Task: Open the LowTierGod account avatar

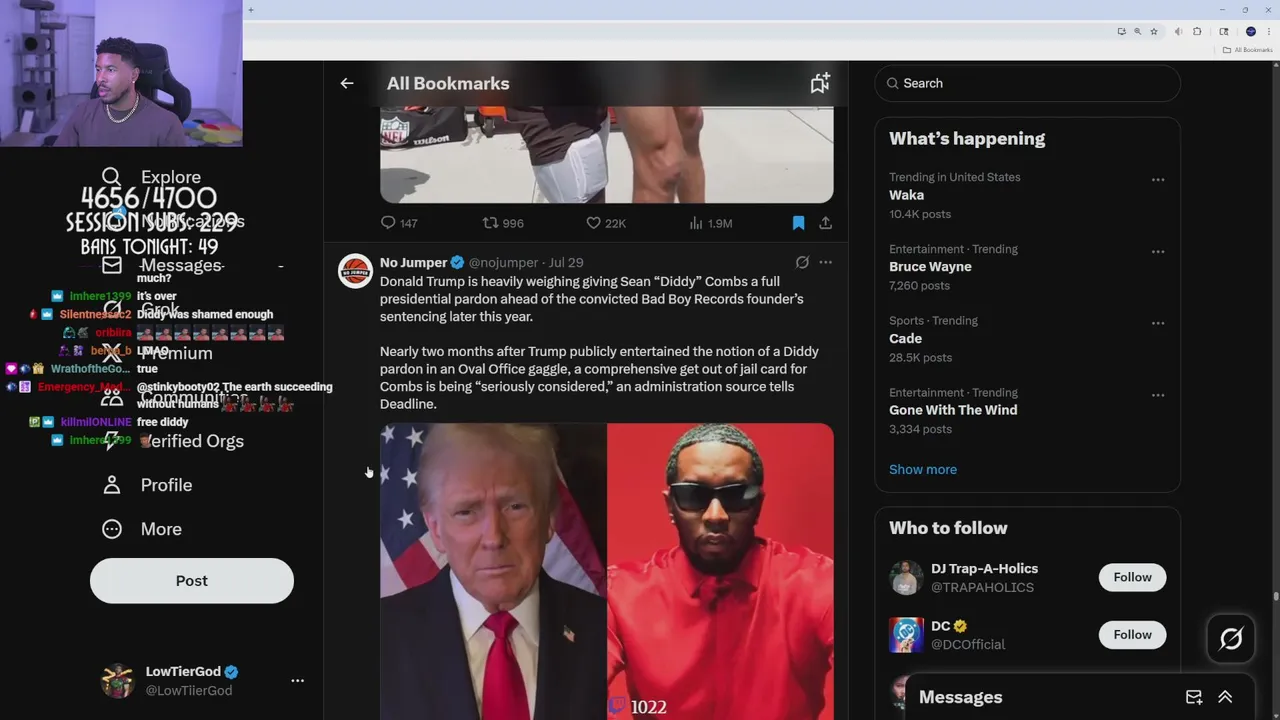Action: [117, 680]
